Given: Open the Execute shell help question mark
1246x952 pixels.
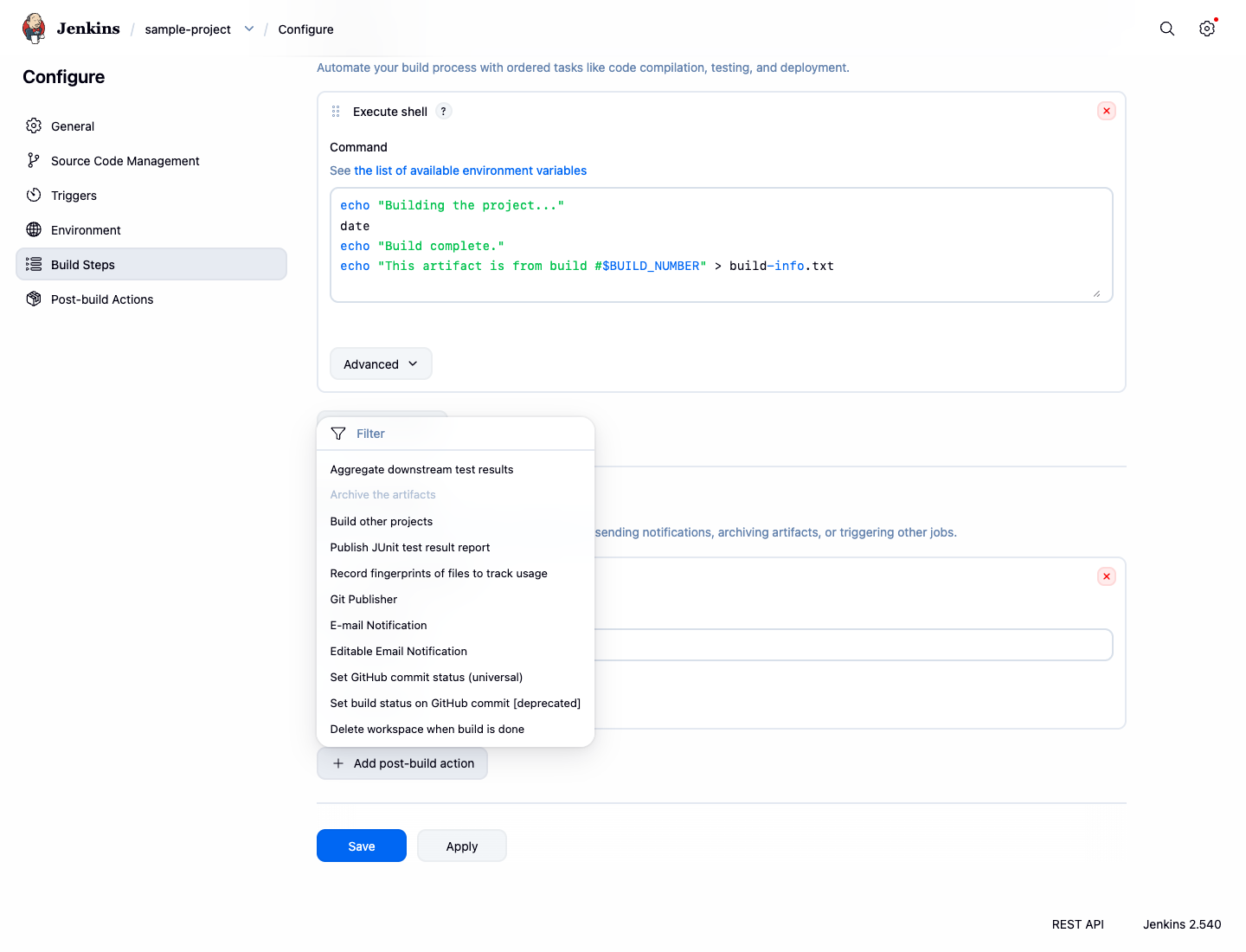Looking at the screenshot, I should (x=444, y=111).
